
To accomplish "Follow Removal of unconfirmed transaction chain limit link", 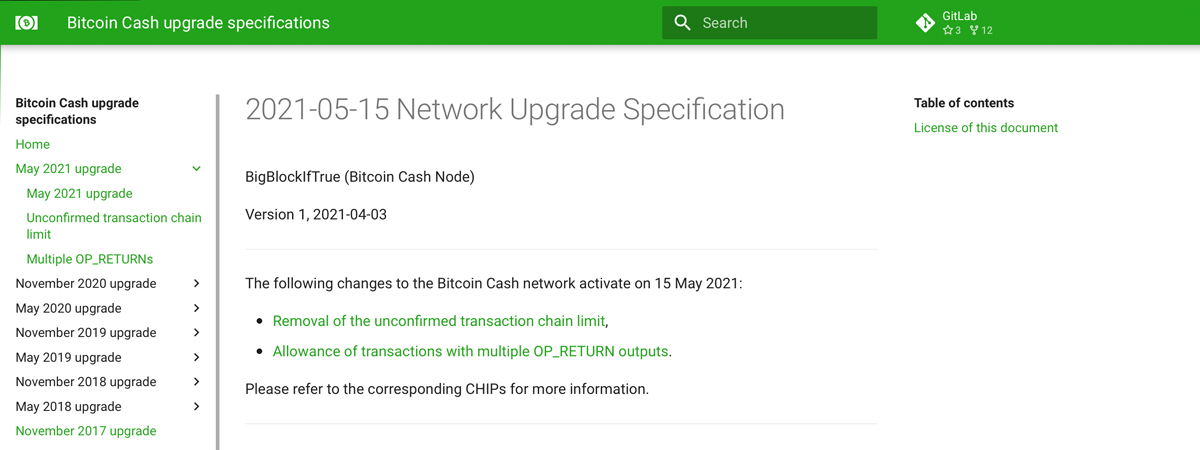I will 439,321.
